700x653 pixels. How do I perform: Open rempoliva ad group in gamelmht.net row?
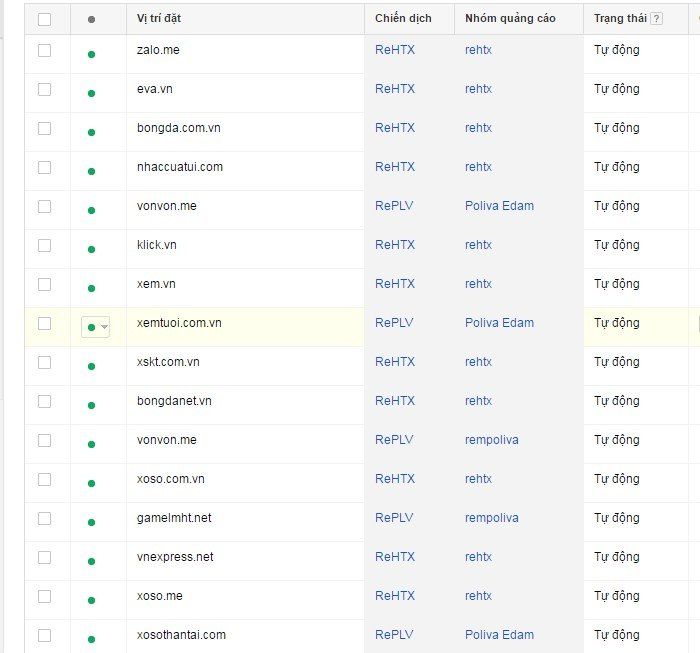coord(492,518)
